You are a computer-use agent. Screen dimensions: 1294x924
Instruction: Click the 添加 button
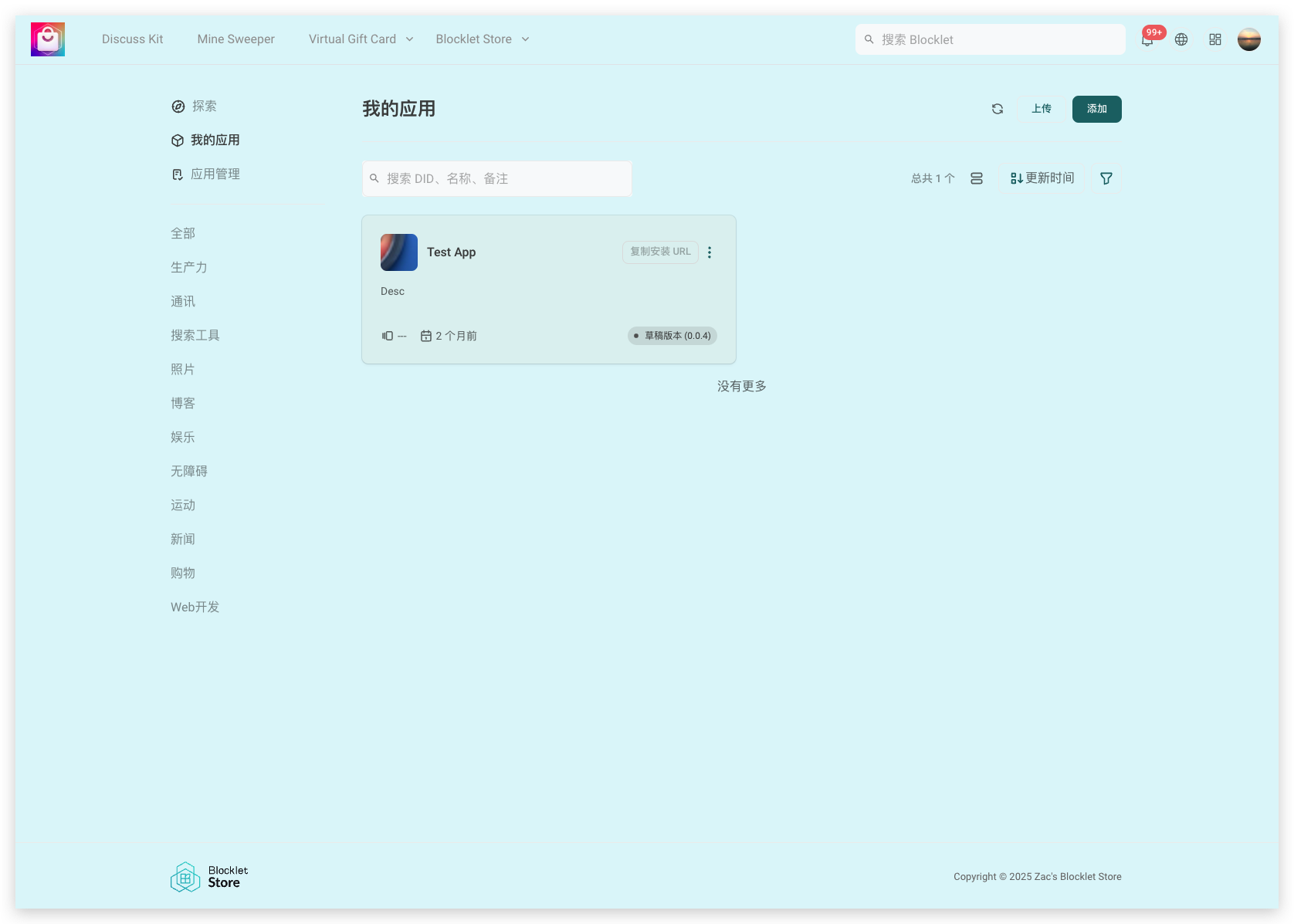click(x=1096, y=109)
